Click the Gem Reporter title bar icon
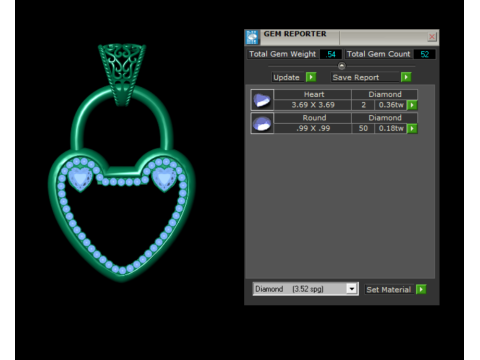Viewport: 480px width, 360px height. (252, 37)
